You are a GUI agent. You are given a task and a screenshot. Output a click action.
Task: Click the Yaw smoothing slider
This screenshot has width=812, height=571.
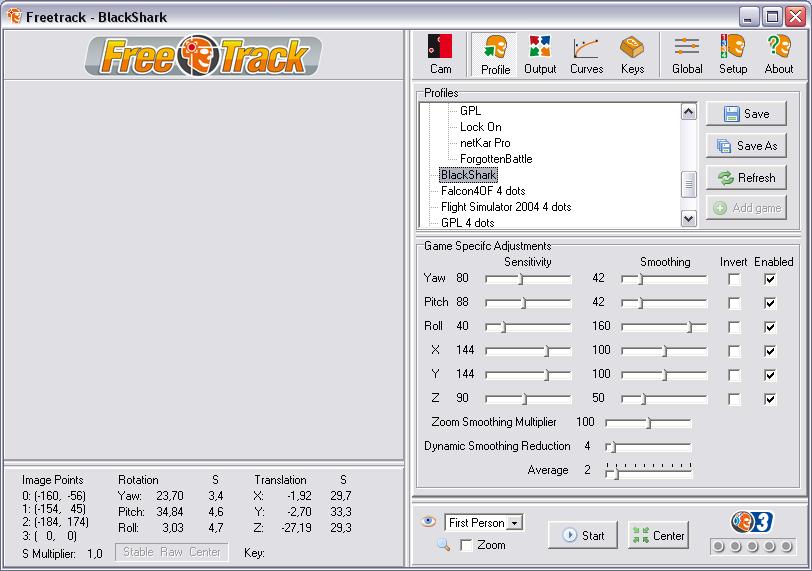pos(664,279)
